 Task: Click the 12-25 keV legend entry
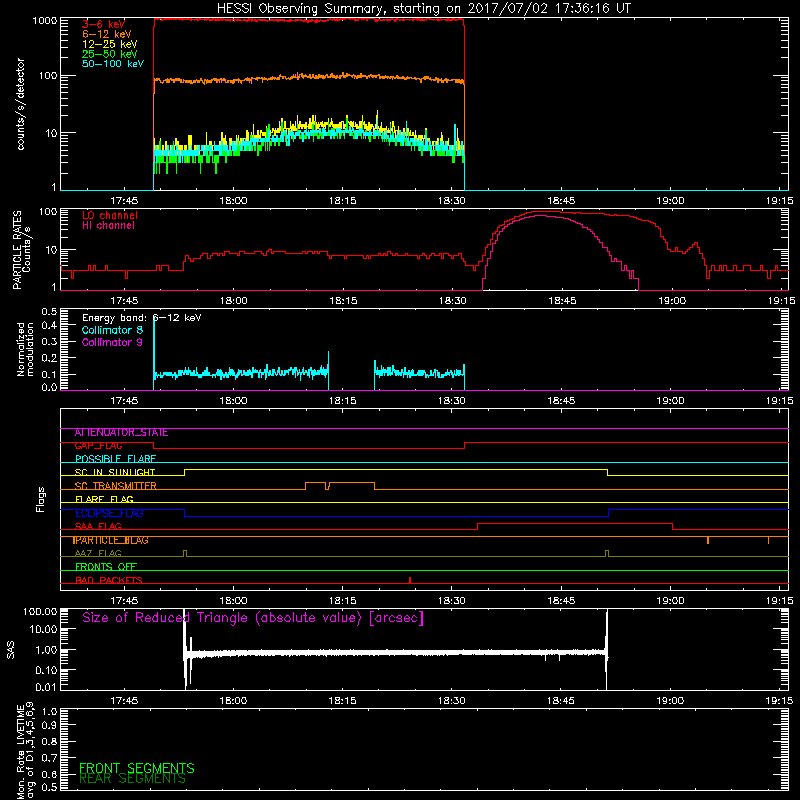point(110,44)
